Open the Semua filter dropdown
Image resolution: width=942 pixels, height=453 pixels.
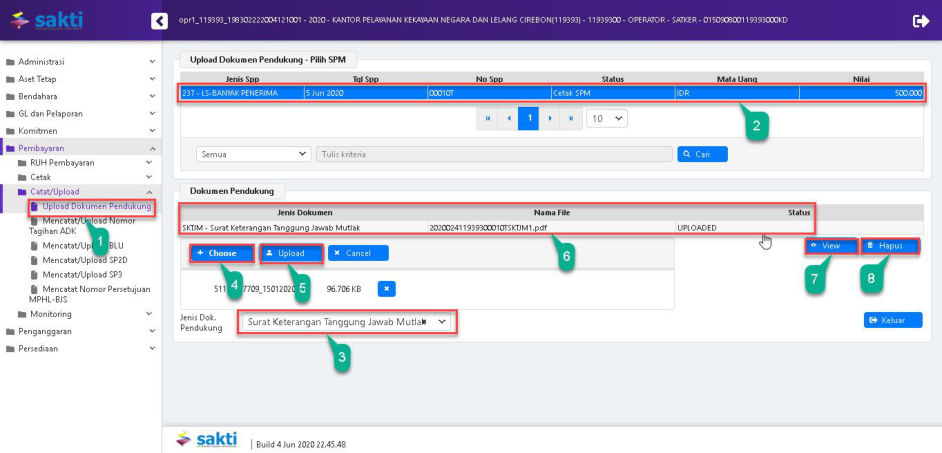pos(254,154)
